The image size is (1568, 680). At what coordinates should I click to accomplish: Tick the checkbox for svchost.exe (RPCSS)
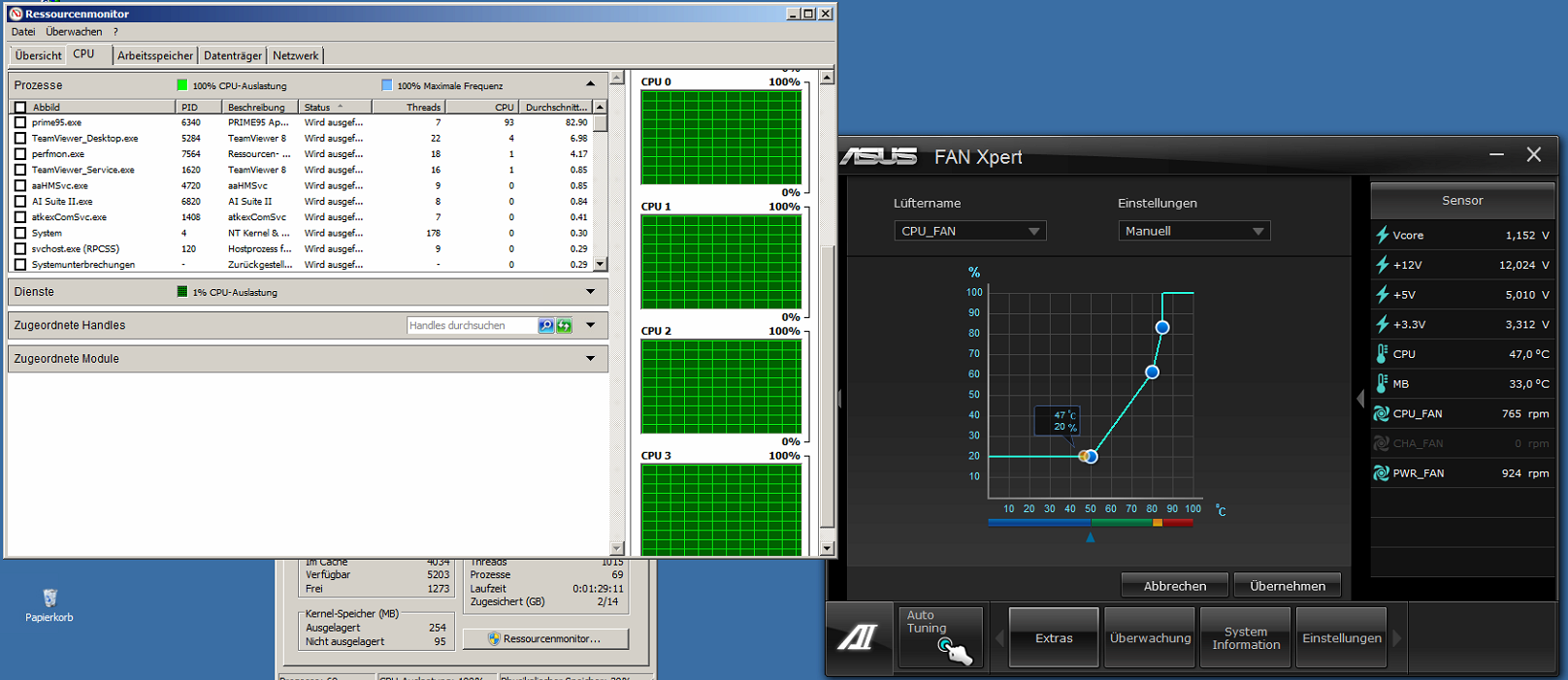pyautogui.click(x=20, y=248)
